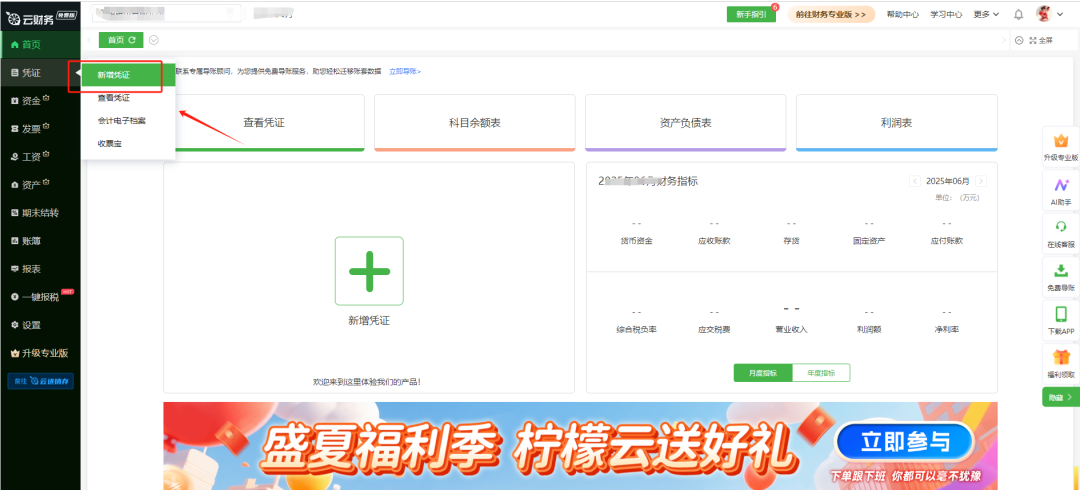Go to previous month arrow

tap(915, 181)
